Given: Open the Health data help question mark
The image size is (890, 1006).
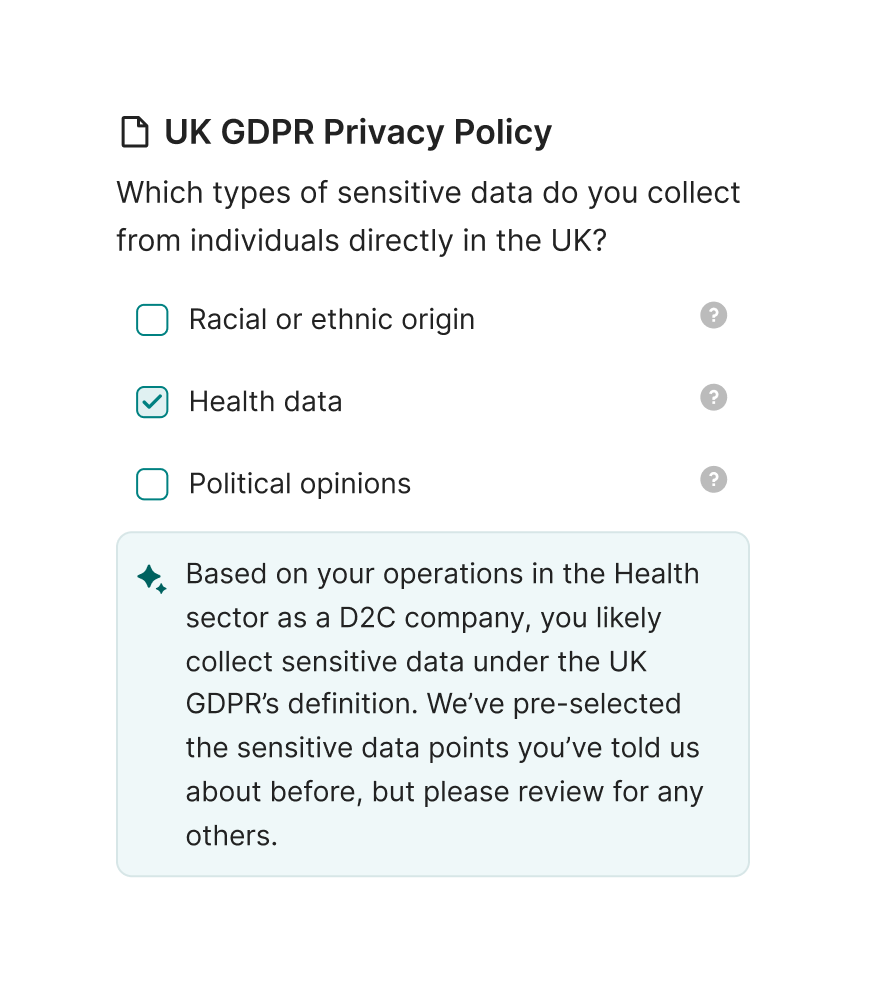Looking at the screenshot, I should click(713, 398).
